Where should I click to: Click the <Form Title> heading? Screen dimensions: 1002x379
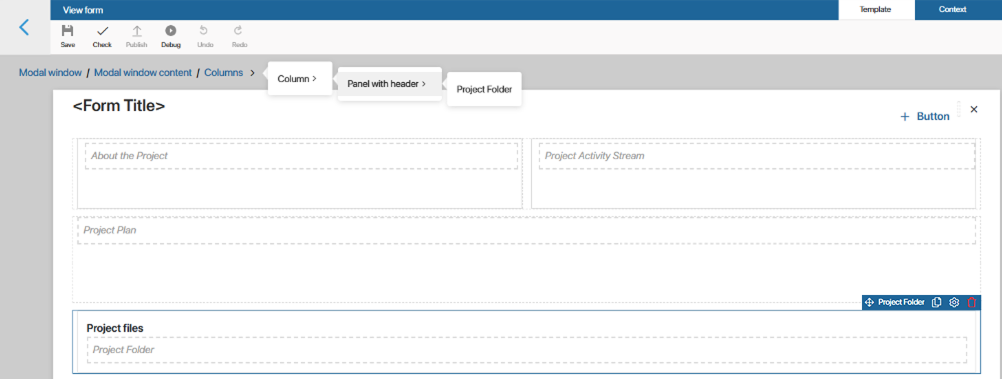[119, 106]
